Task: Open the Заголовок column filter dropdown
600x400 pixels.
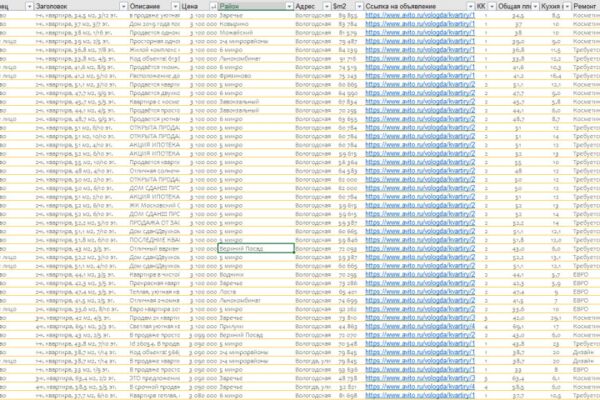Action: click(x=123, y=6)
